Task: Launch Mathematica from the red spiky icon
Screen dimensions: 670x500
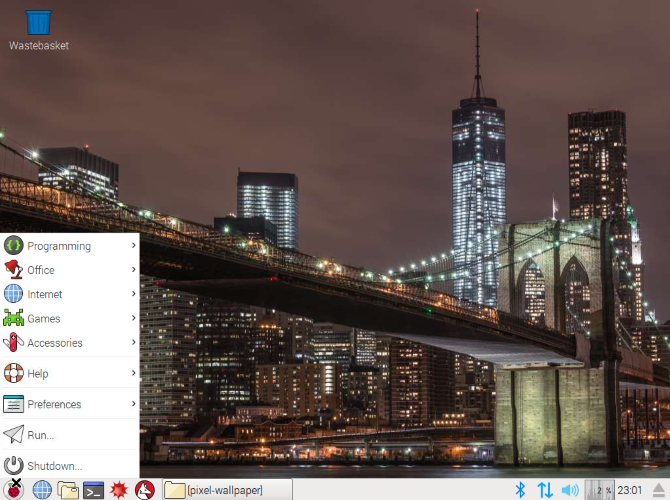Action: [119, 489]
